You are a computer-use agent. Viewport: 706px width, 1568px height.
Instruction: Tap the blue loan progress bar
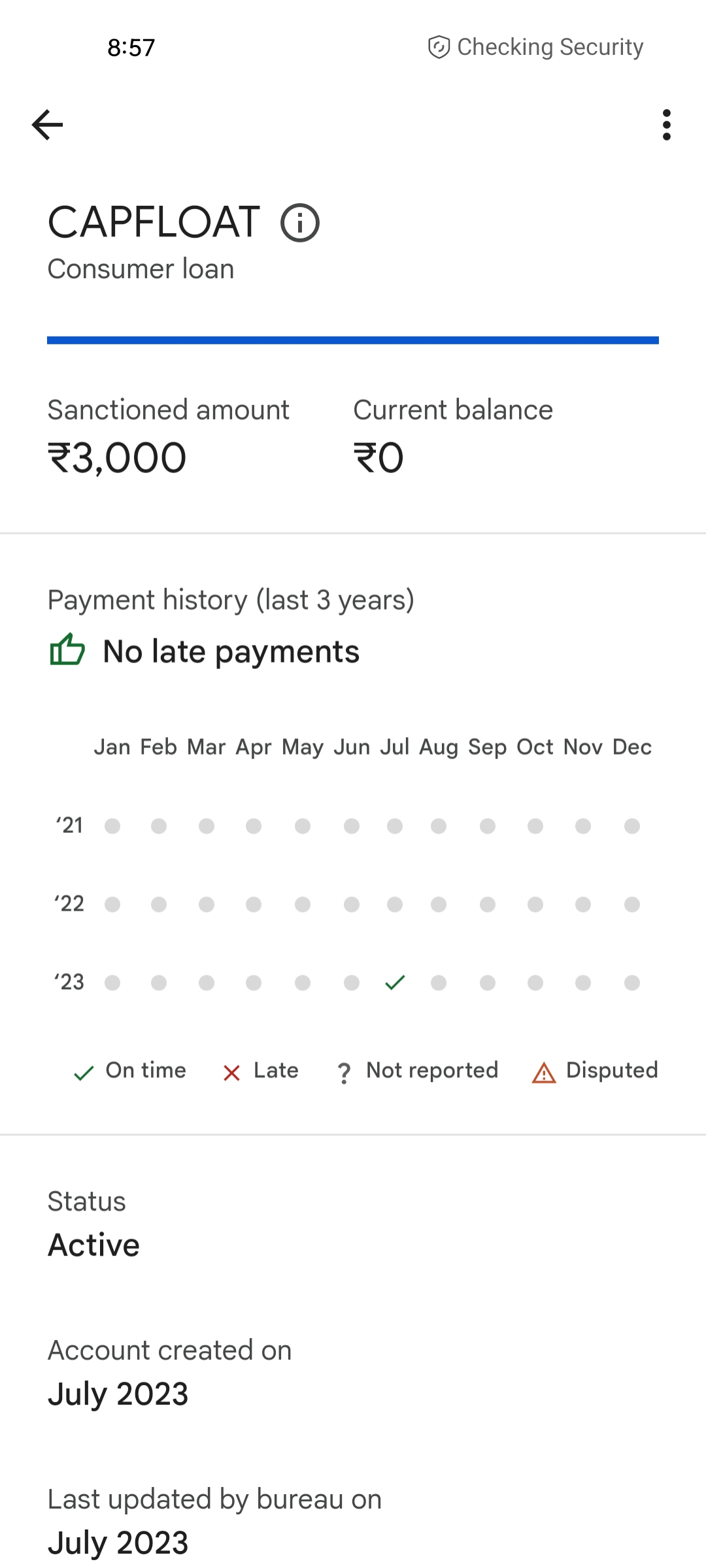(353, 340)
